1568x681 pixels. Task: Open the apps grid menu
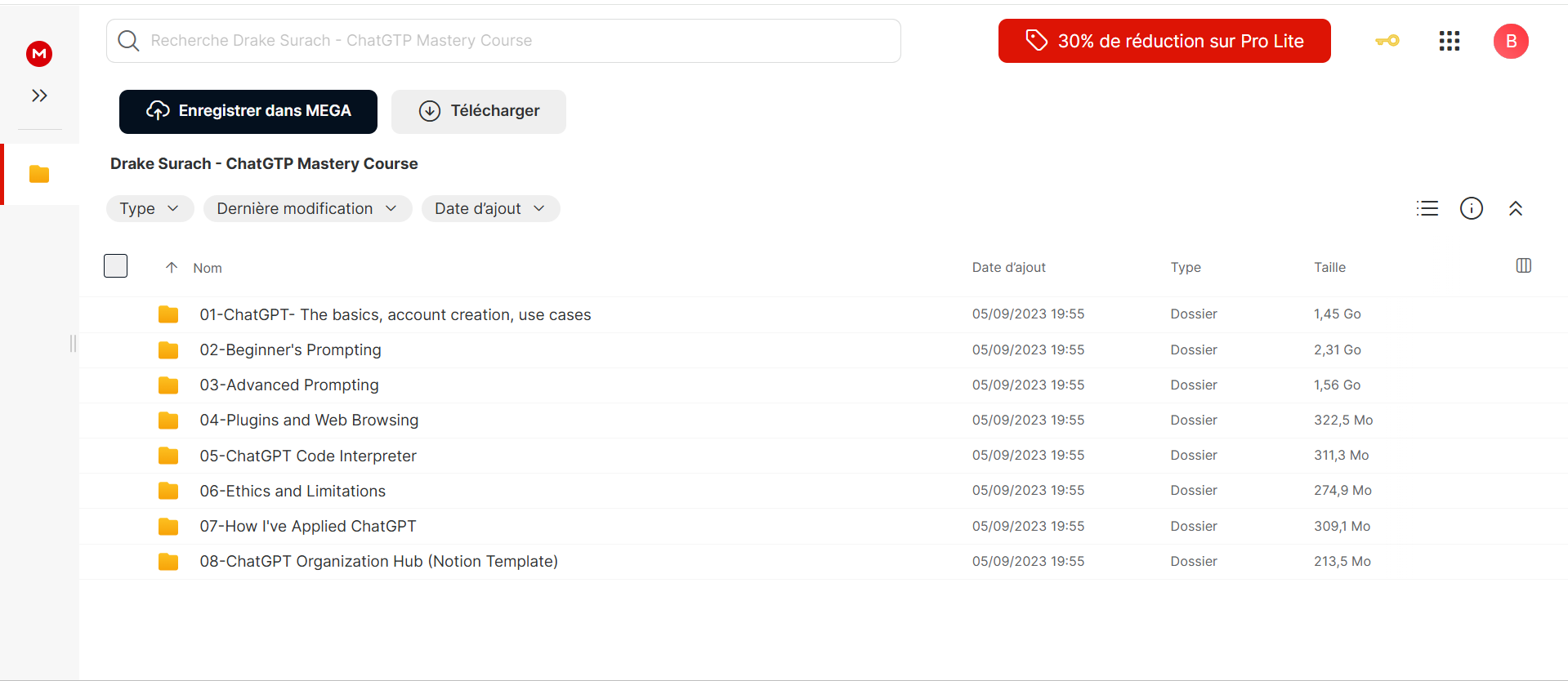(1450, 41)
